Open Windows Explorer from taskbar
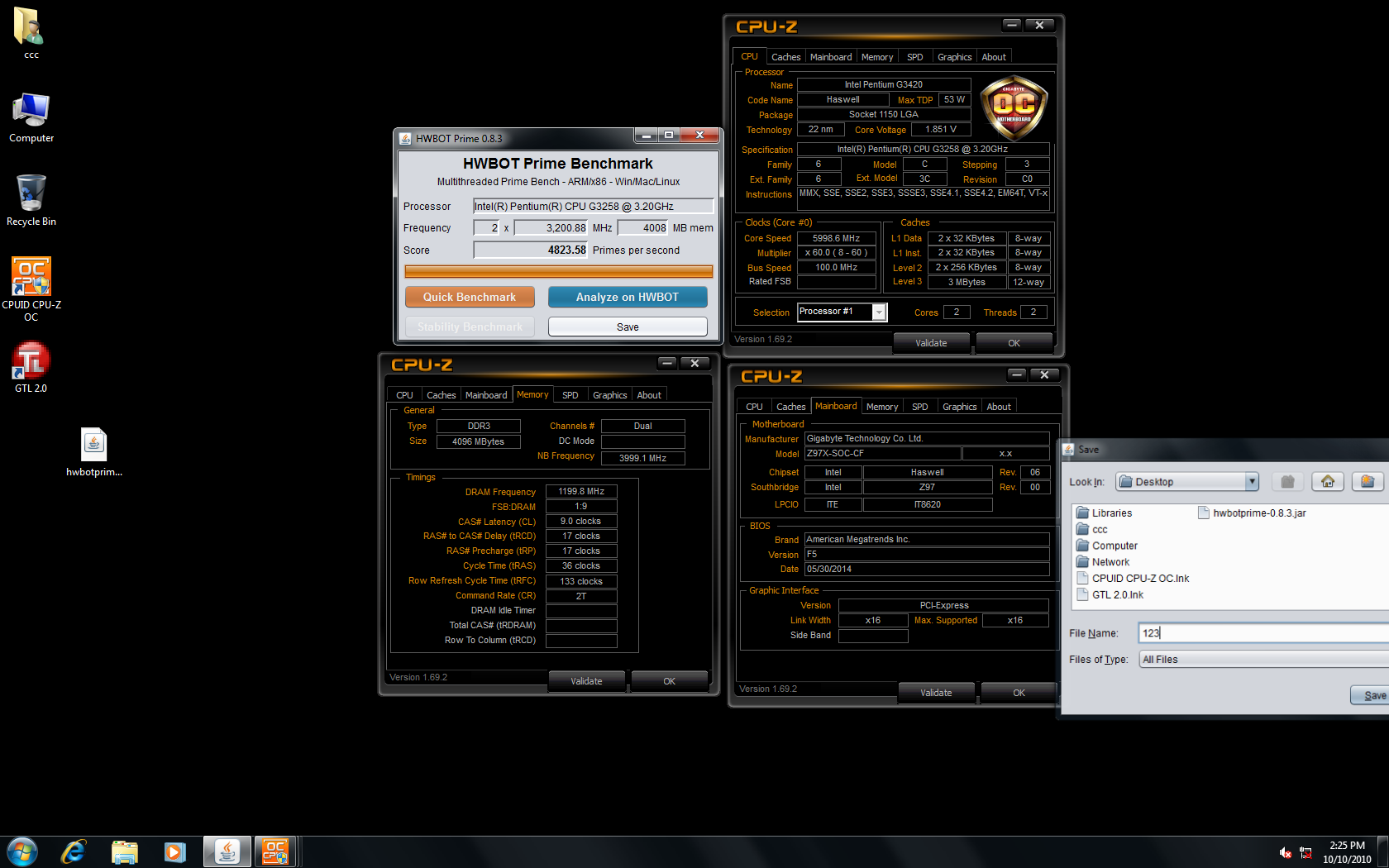1389x868 pixels. 124,851
